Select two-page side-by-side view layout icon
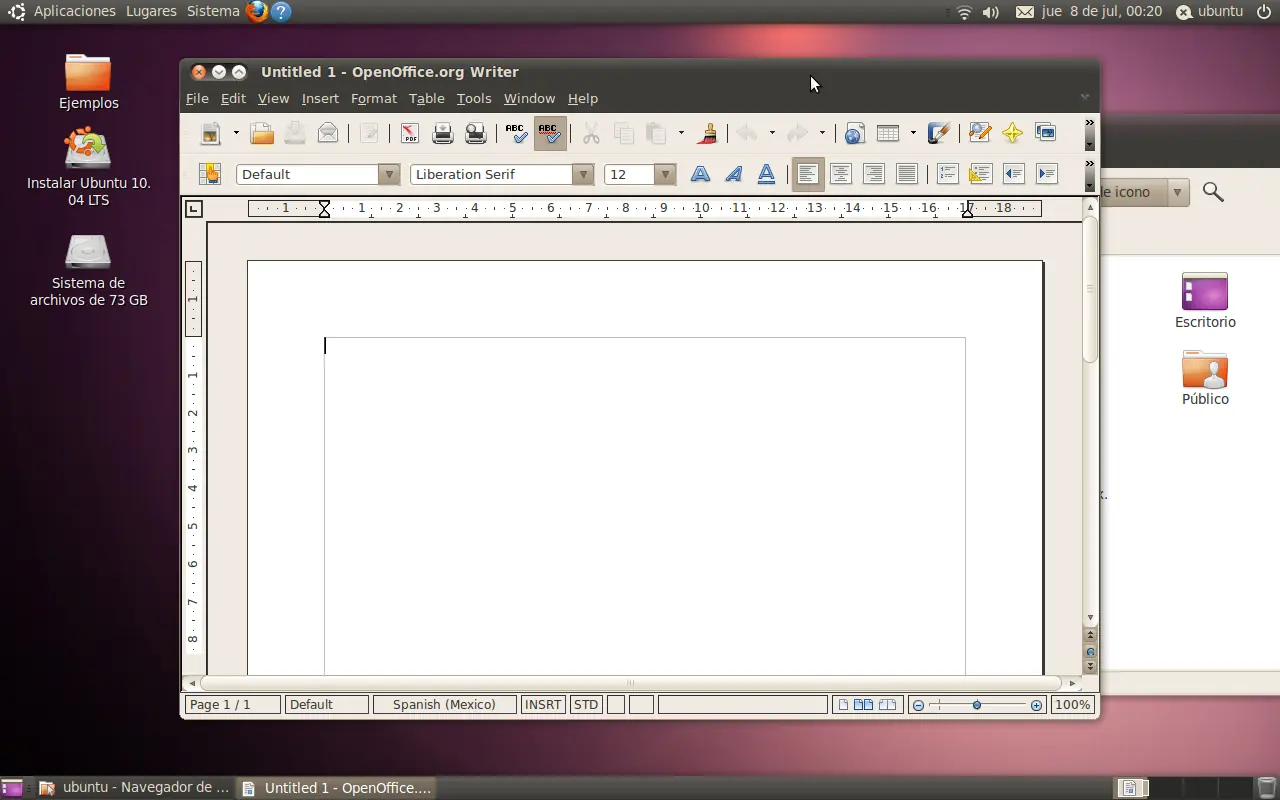The image size is (1280, 800). point(863,705)
